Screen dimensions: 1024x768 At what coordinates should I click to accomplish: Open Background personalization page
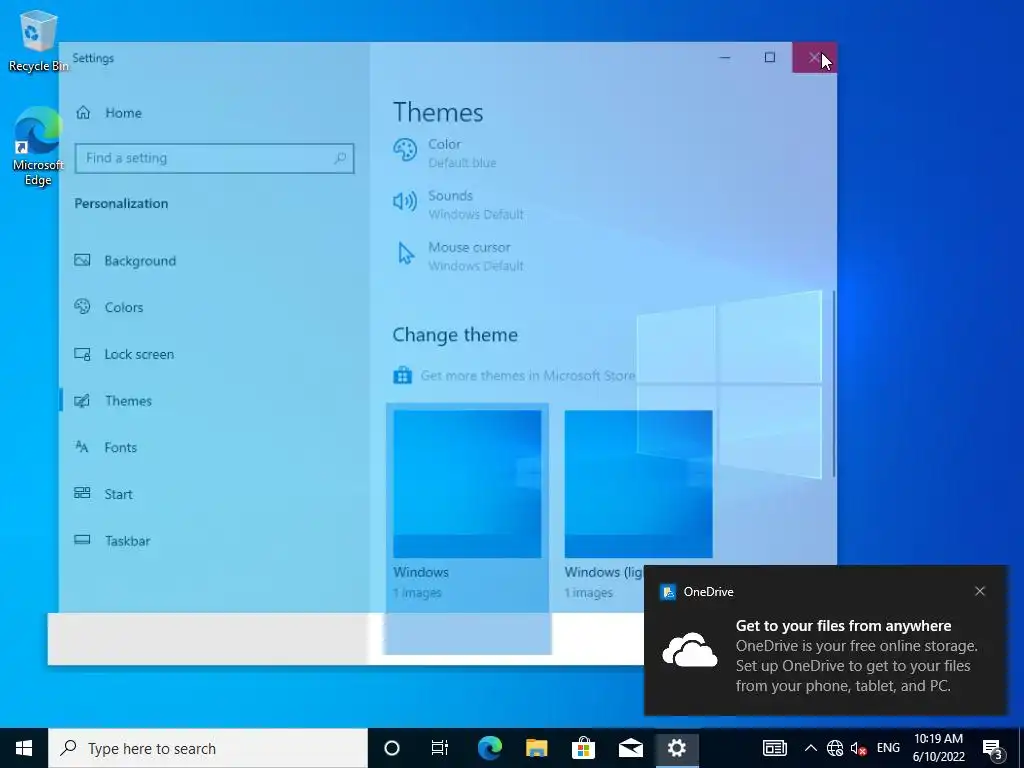[x=125, y=261]
